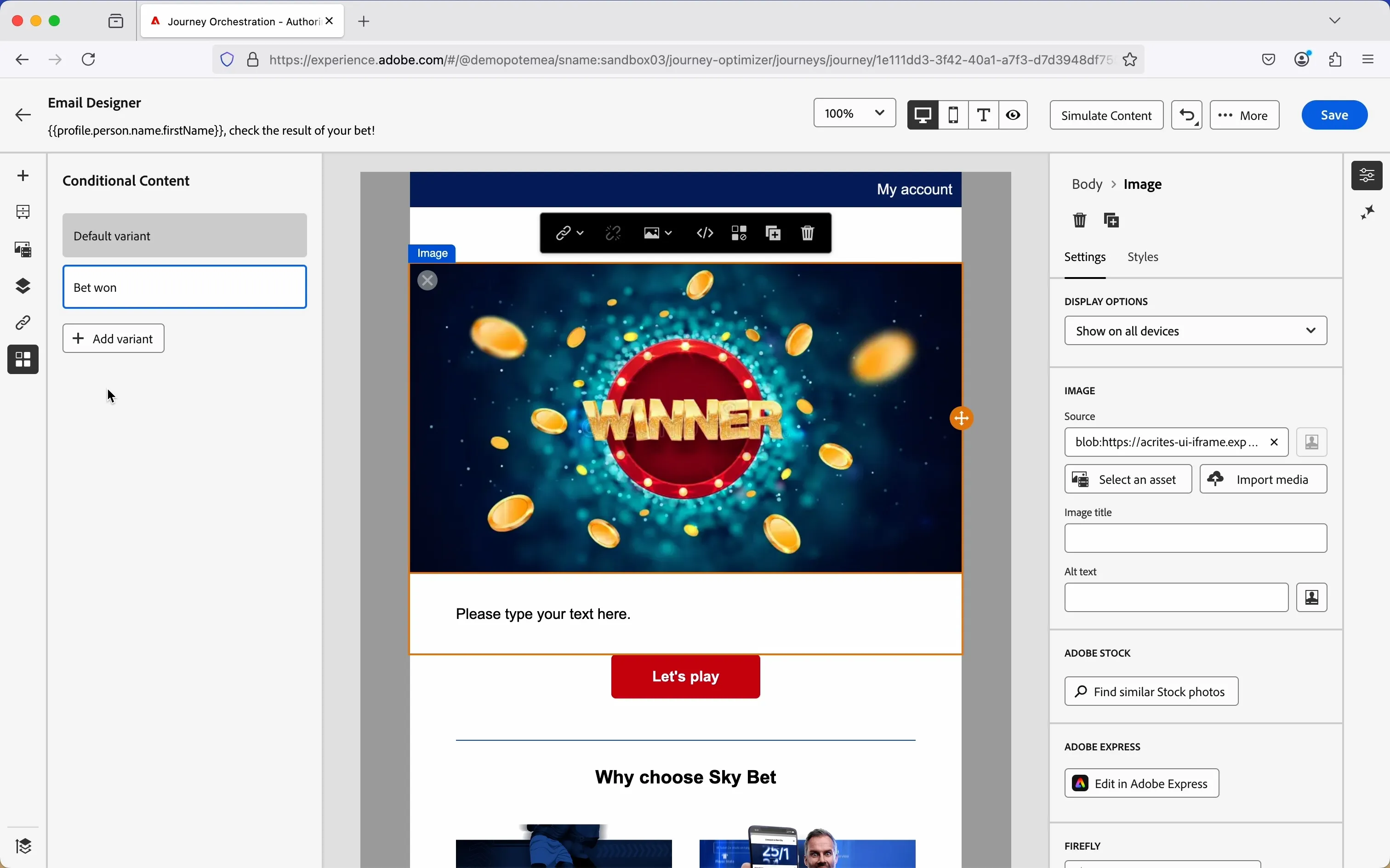Save the email design
The height and width of the screenshot is (868, 1390).
tap(1335, 115)
